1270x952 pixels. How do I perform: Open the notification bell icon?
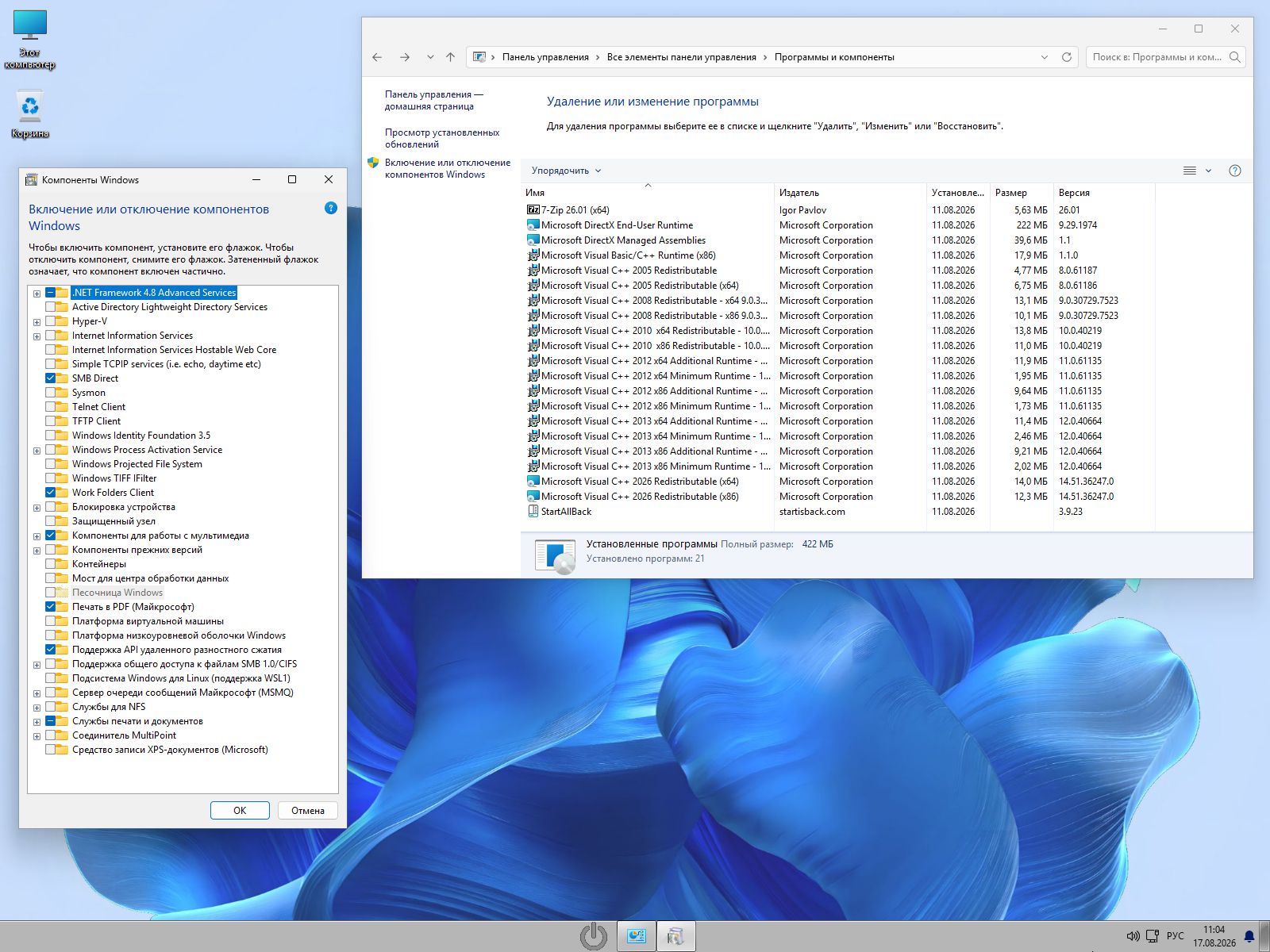[x=1249, y=936]
